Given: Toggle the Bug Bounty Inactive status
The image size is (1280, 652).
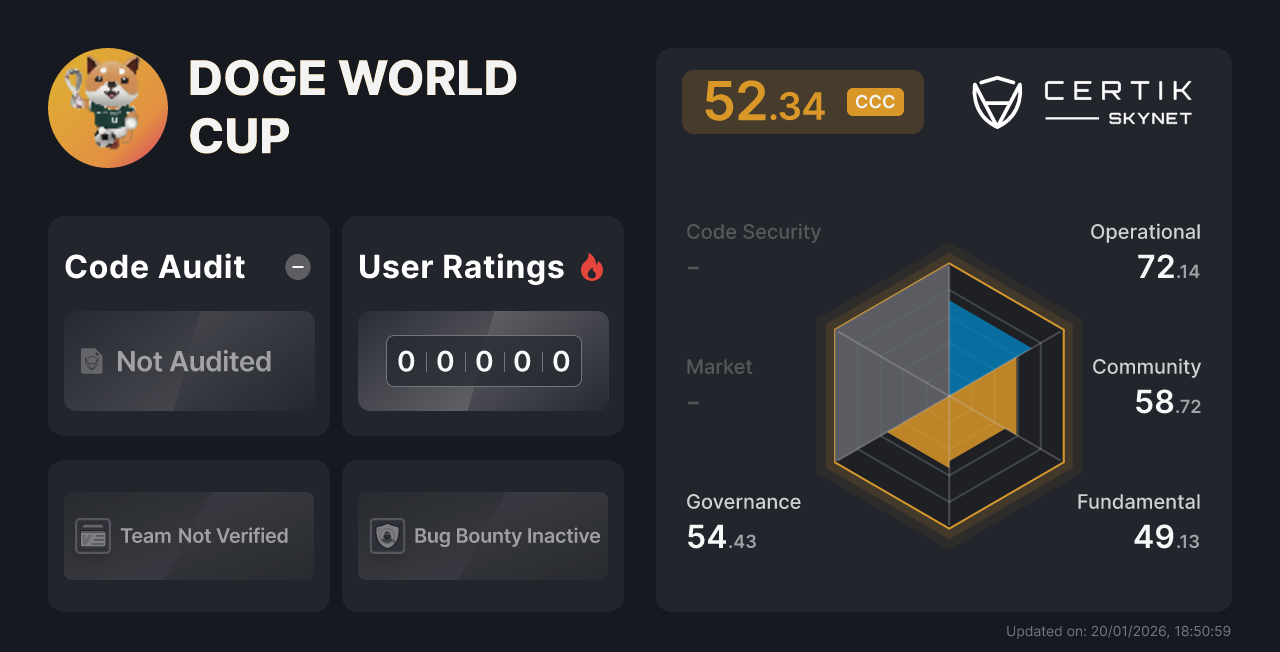Looking at the screenshot, I should click(482, 536).
